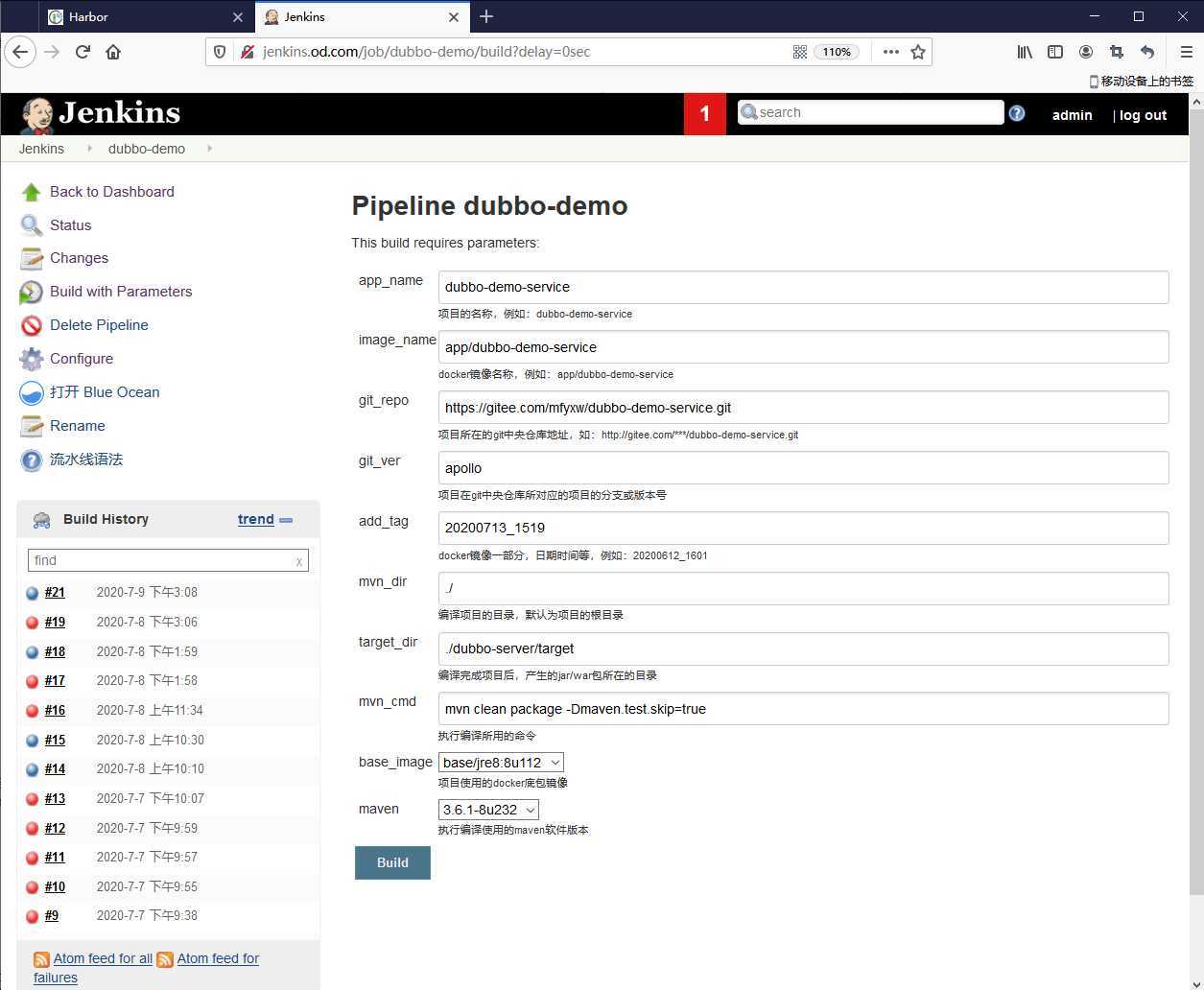The width and height of the screenshot is (1204, 990).
Task: Click into the add_tag input field
Action: click(803, 528)
